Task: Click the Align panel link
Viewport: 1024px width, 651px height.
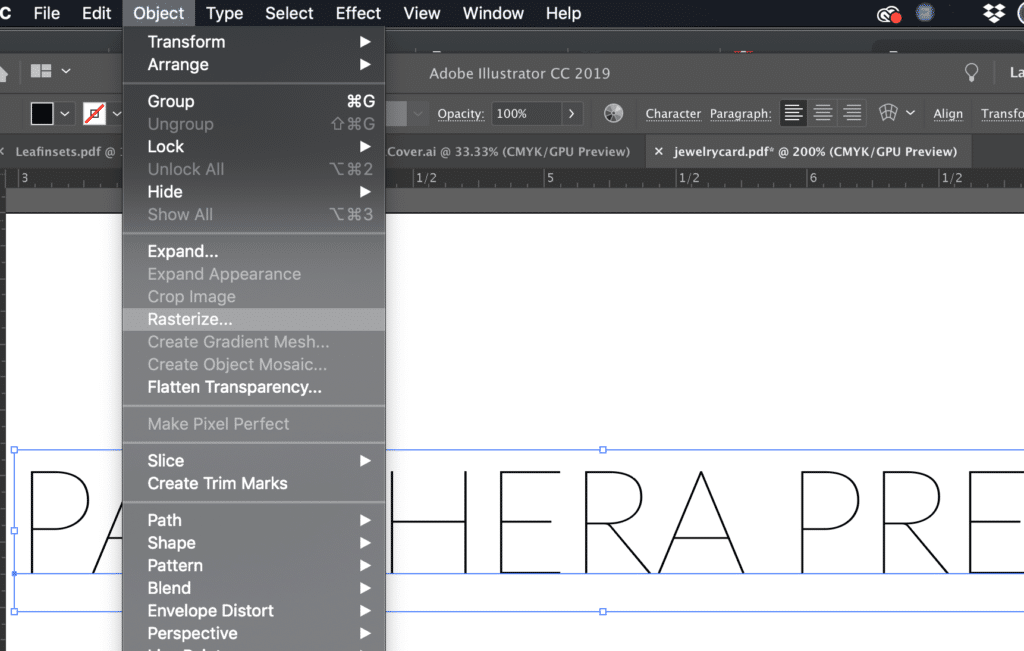Action: pos(948,114)
